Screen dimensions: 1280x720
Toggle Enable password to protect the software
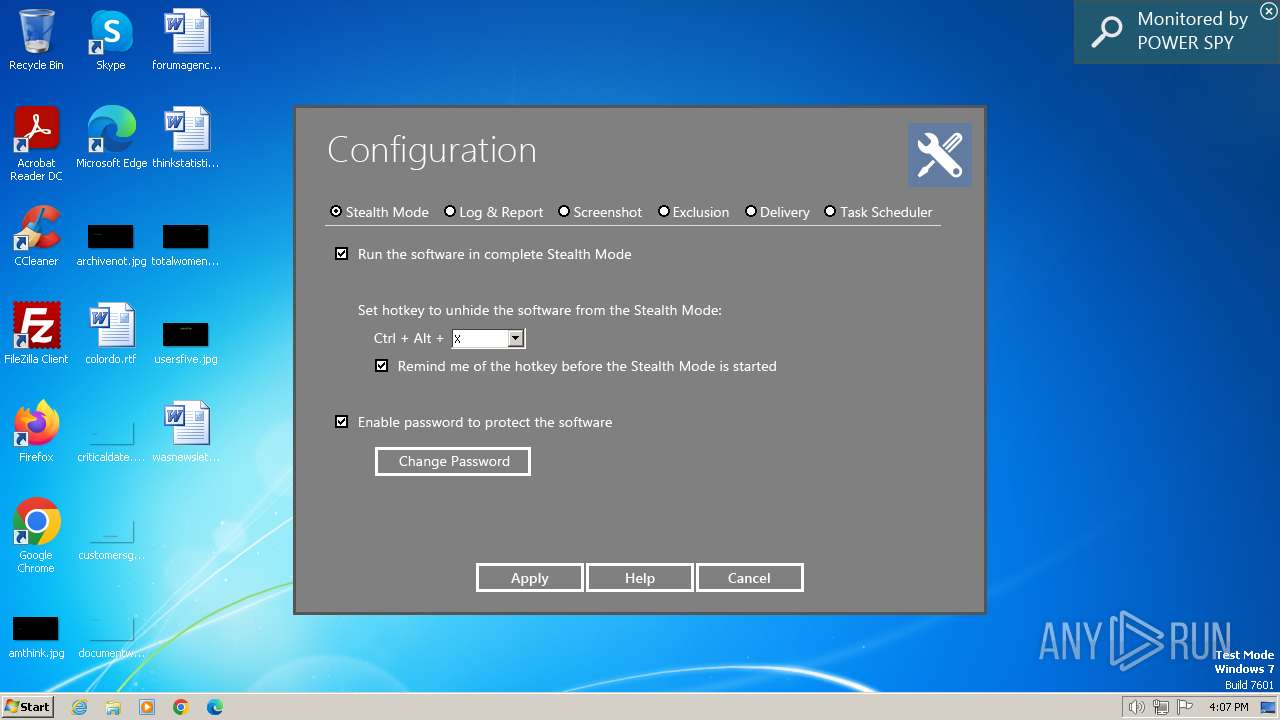click(342, 422)
